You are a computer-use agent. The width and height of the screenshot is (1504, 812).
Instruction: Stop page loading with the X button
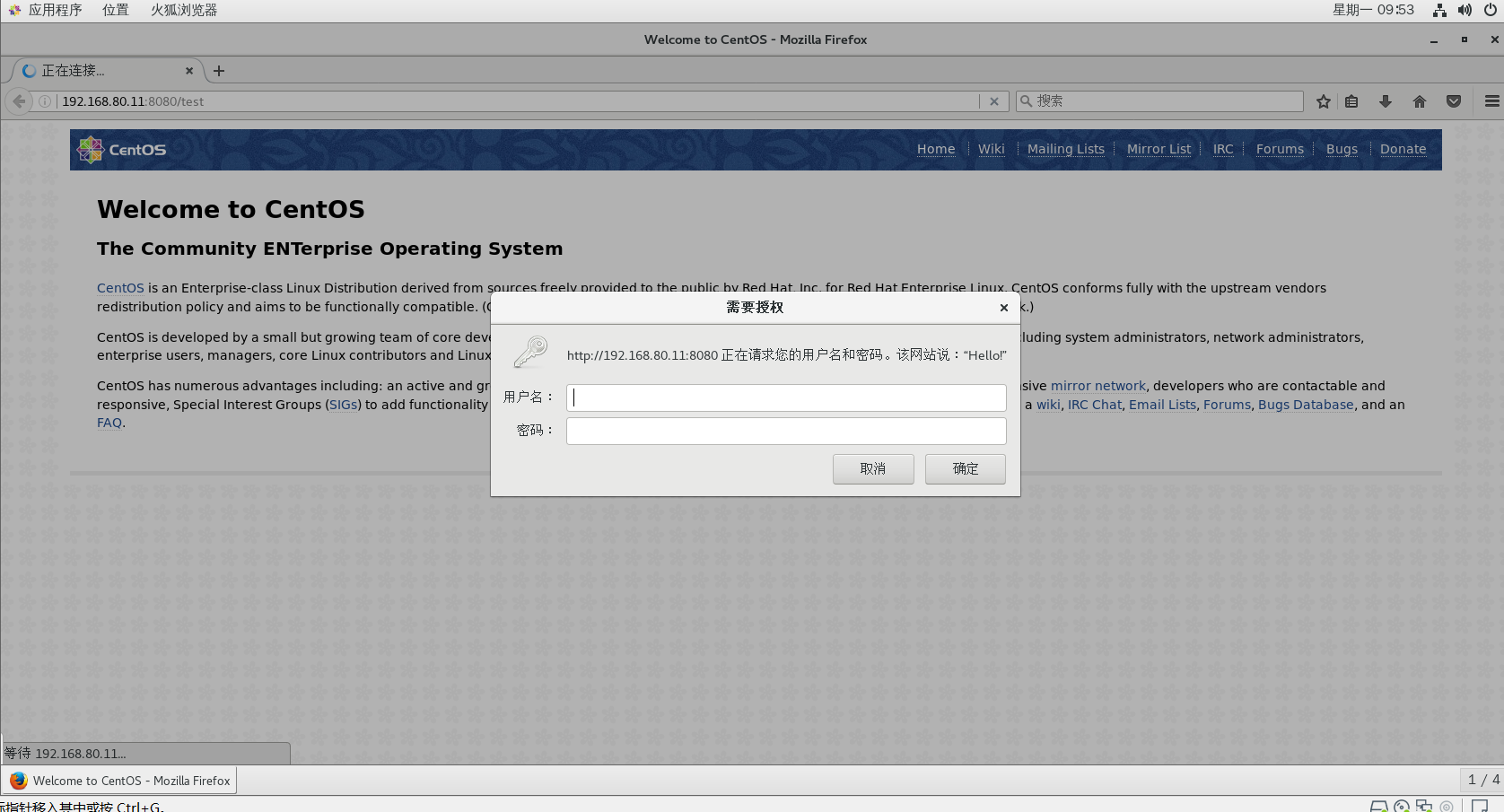[994, 101]
